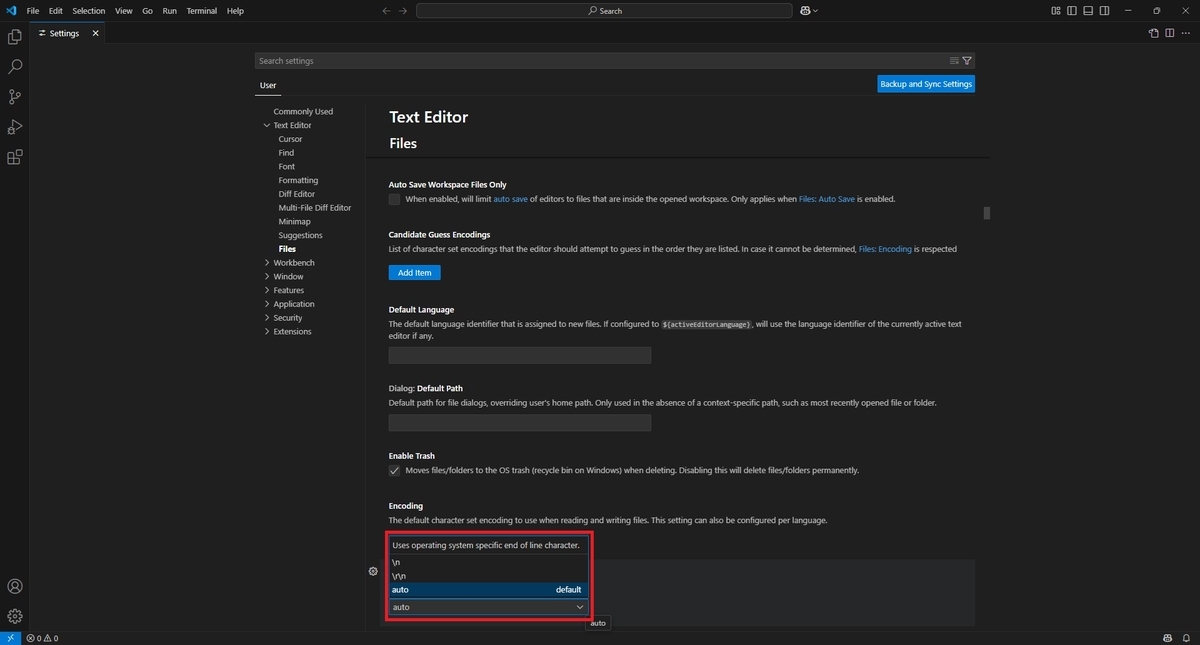Uncheck the Enable Trash checkbox
1200x645 pixels.
(x=394, y=470)
